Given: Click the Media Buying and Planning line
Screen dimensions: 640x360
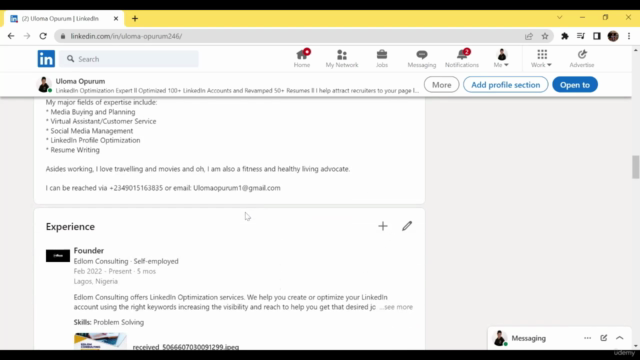Looking at the screenshot, I should coord(91,111).
